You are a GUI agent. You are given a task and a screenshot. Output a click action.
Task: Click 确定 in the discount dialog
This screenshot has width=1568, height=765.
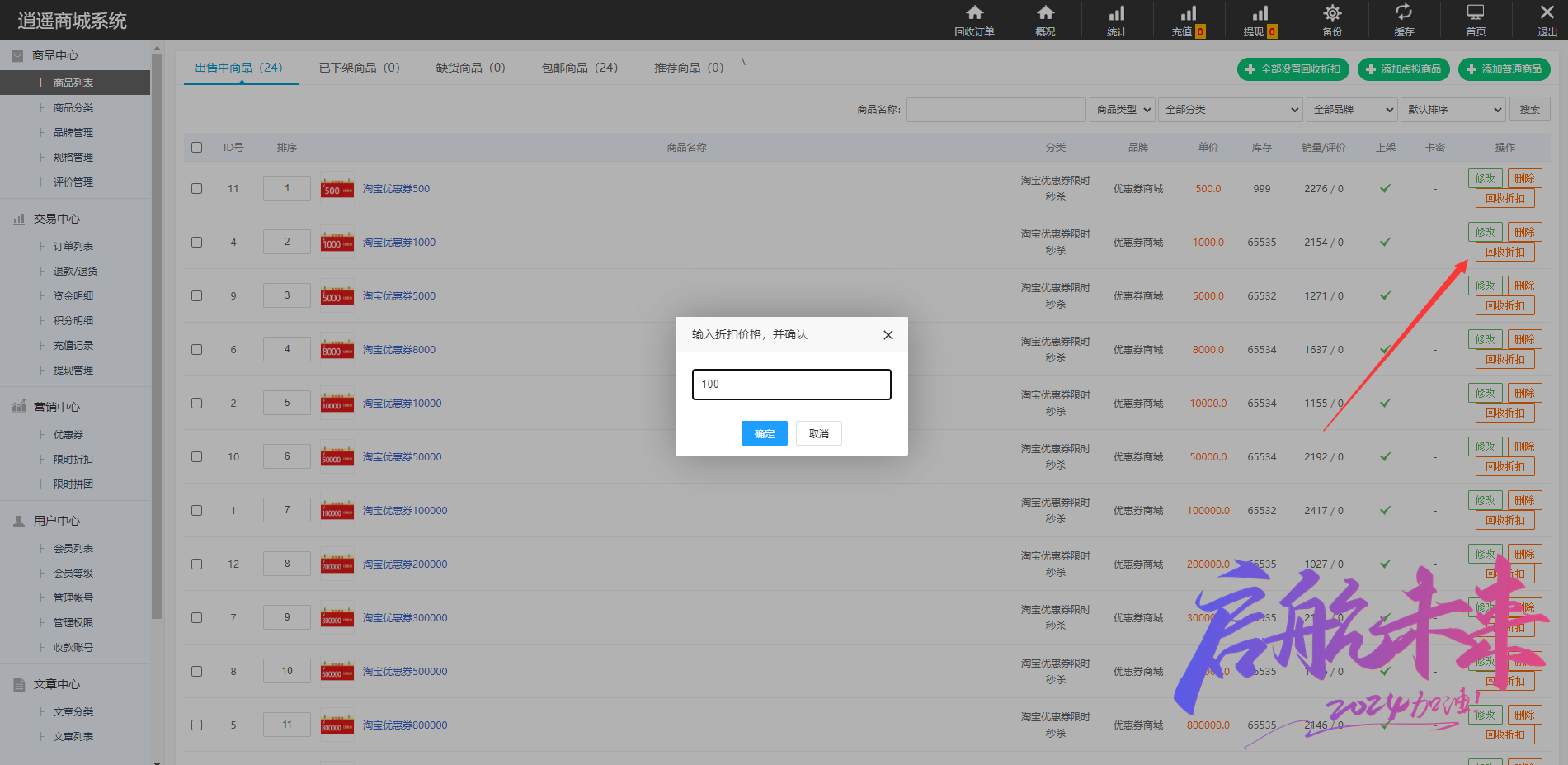[764, 433]
